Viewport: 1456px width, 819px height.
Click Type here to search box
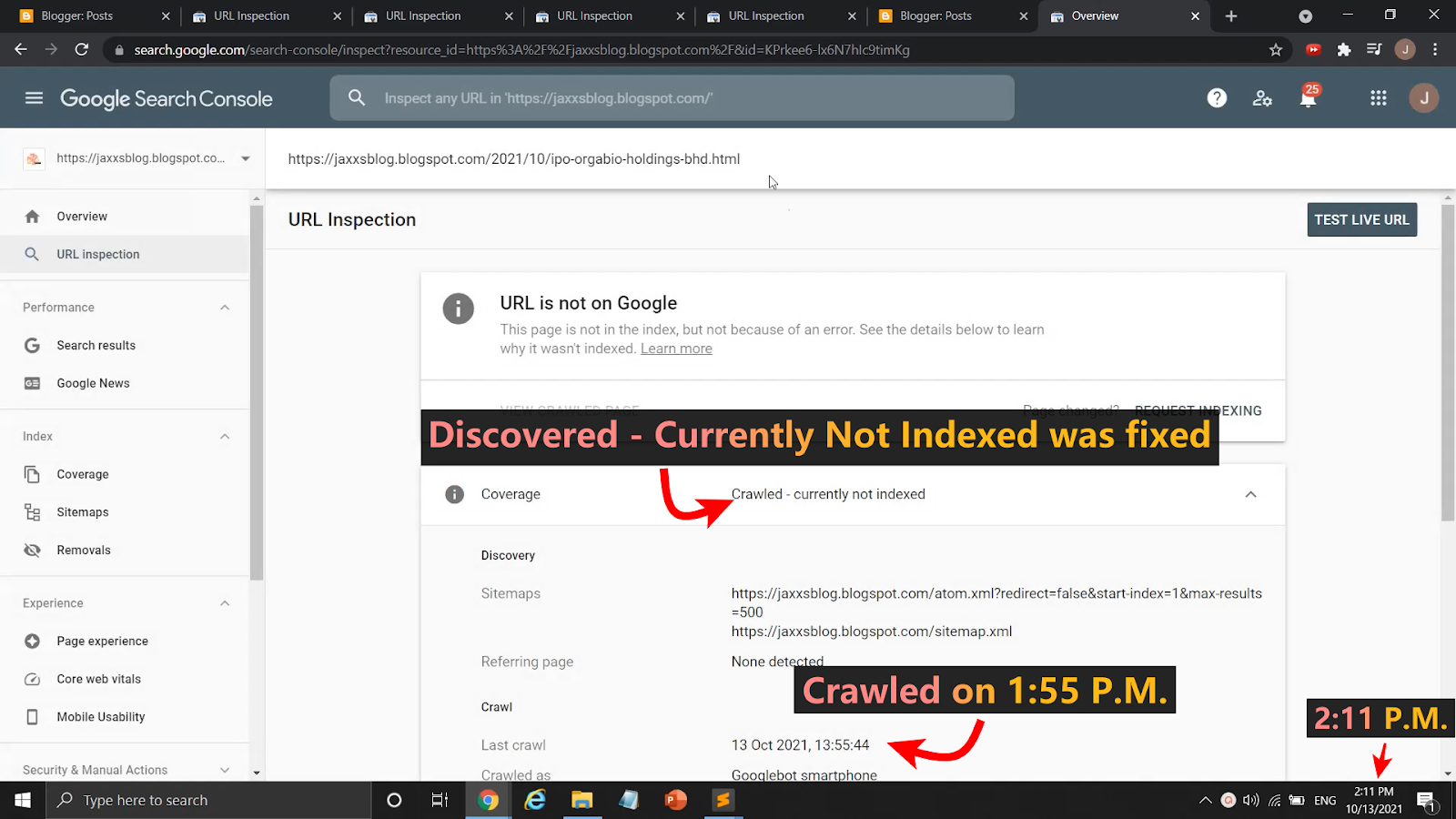coord(208,800)
